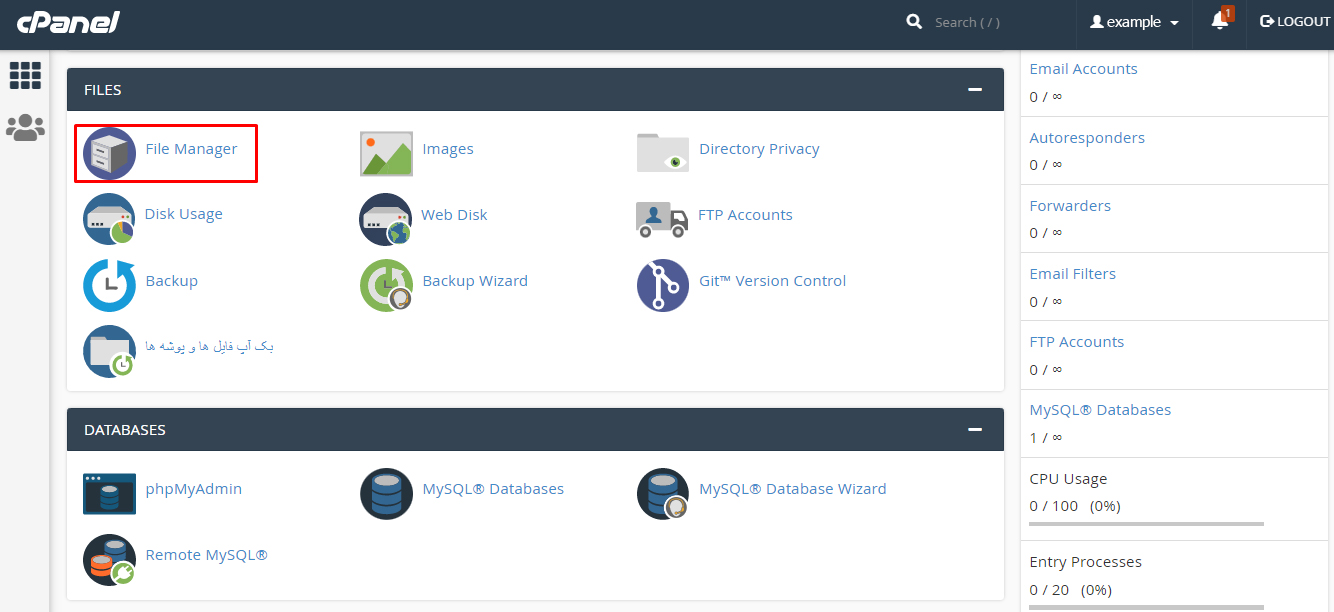Click the Remote MySQL icon
Viewport: 1334px width, 612px height.
pos(109,559)
